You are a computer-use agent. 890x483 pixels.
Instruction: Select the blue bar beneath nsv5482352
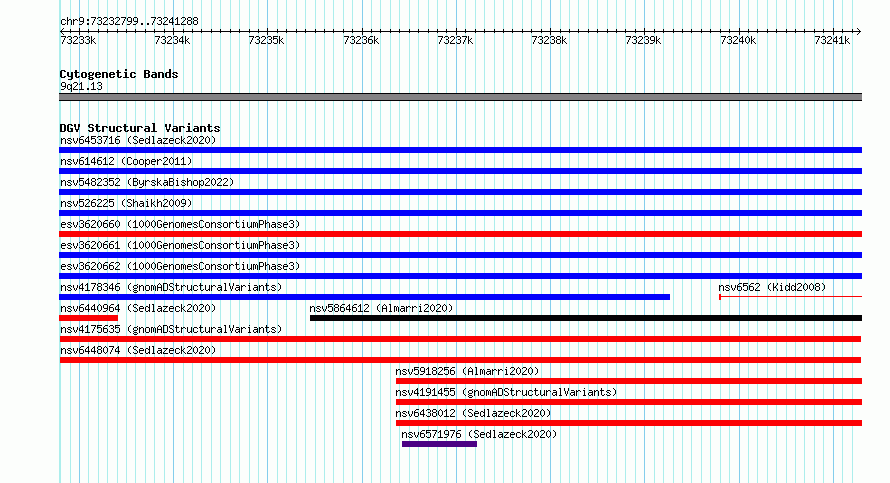click(460, 192)
